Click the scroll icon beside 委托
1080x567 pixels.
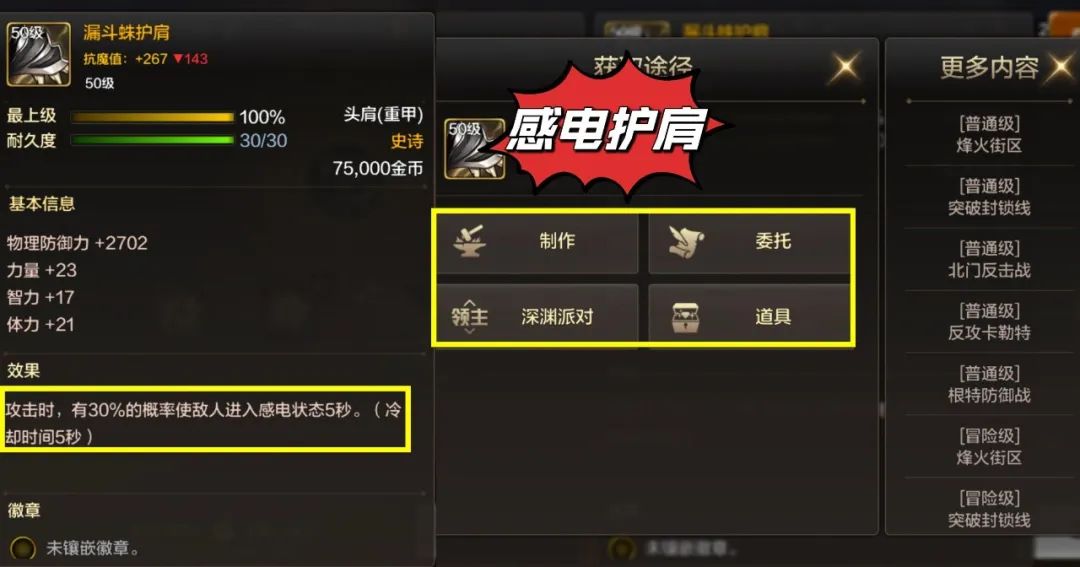pyautogui.click(x=686, y=242)
